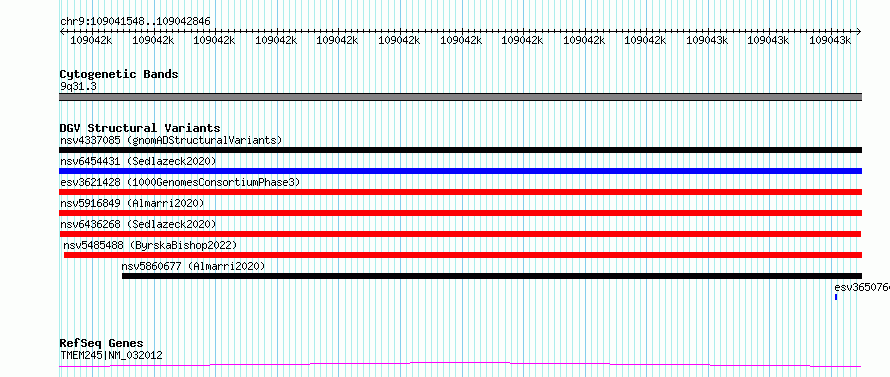Click the truncated esv365076 variant label
The width and height of the screenshot is (890, 377).
[x=862, y=287]
